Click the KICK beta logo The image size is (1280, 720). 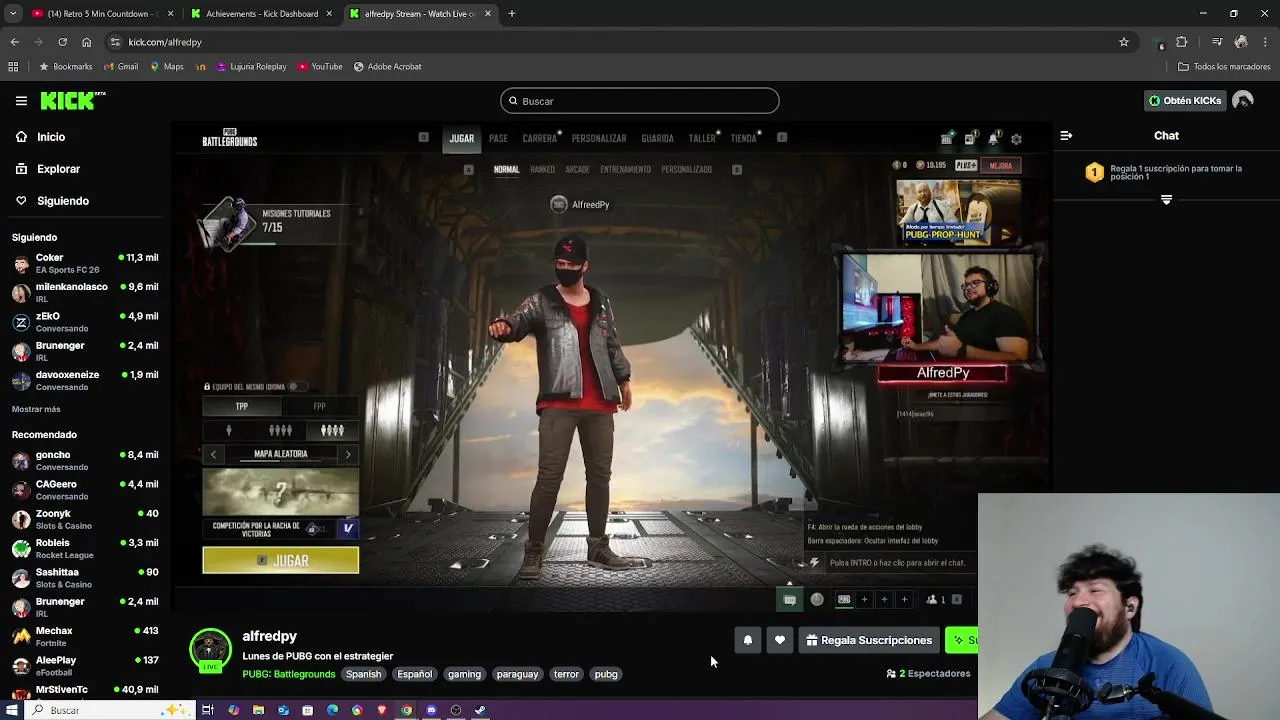pyautogui.click(x=73, y=101)
